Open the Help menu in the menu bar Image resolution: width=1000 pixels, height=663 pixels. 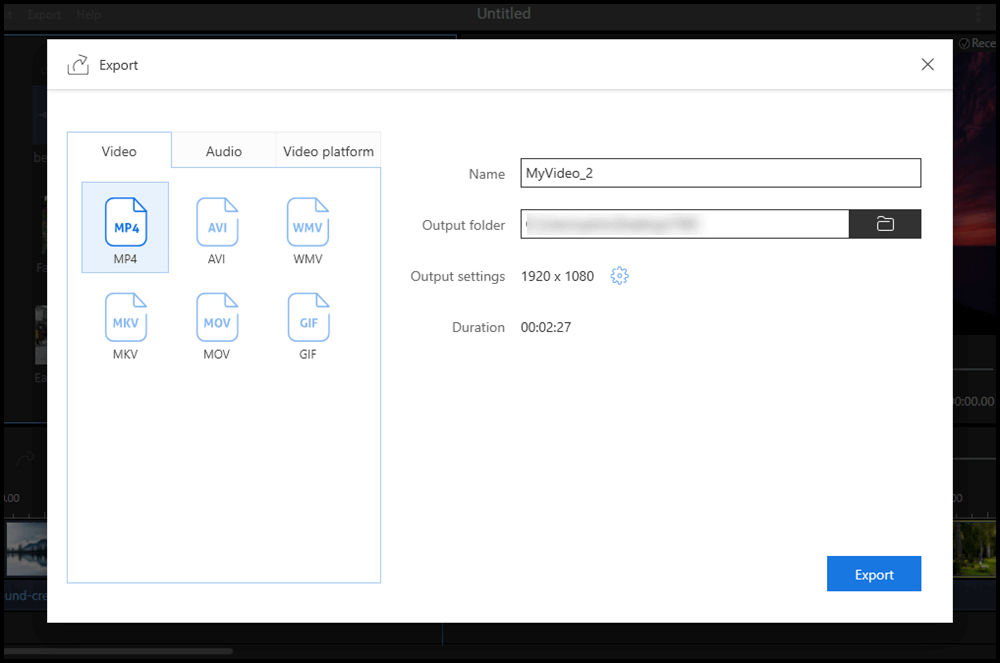coord(89,15)
